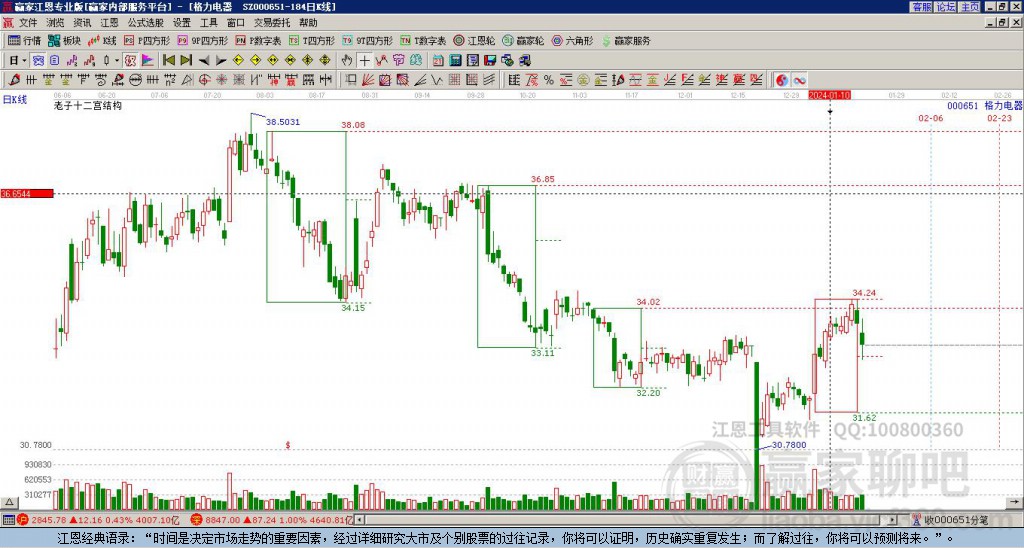Open the 板块 sector view
Viewport: 1024px width, 548px height.
[65, 40]
